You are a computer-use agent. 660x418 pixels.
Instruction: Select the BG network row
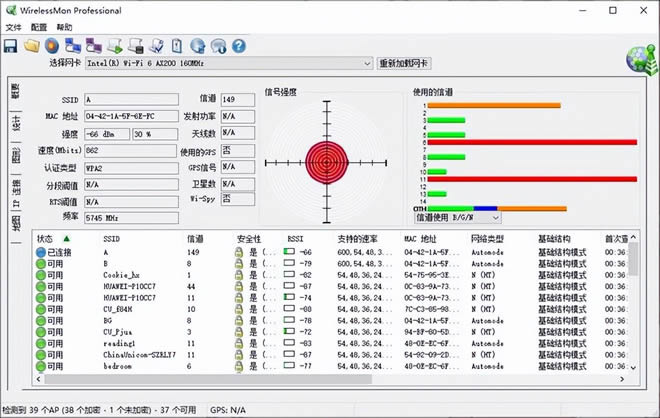(x=332, y=320)
